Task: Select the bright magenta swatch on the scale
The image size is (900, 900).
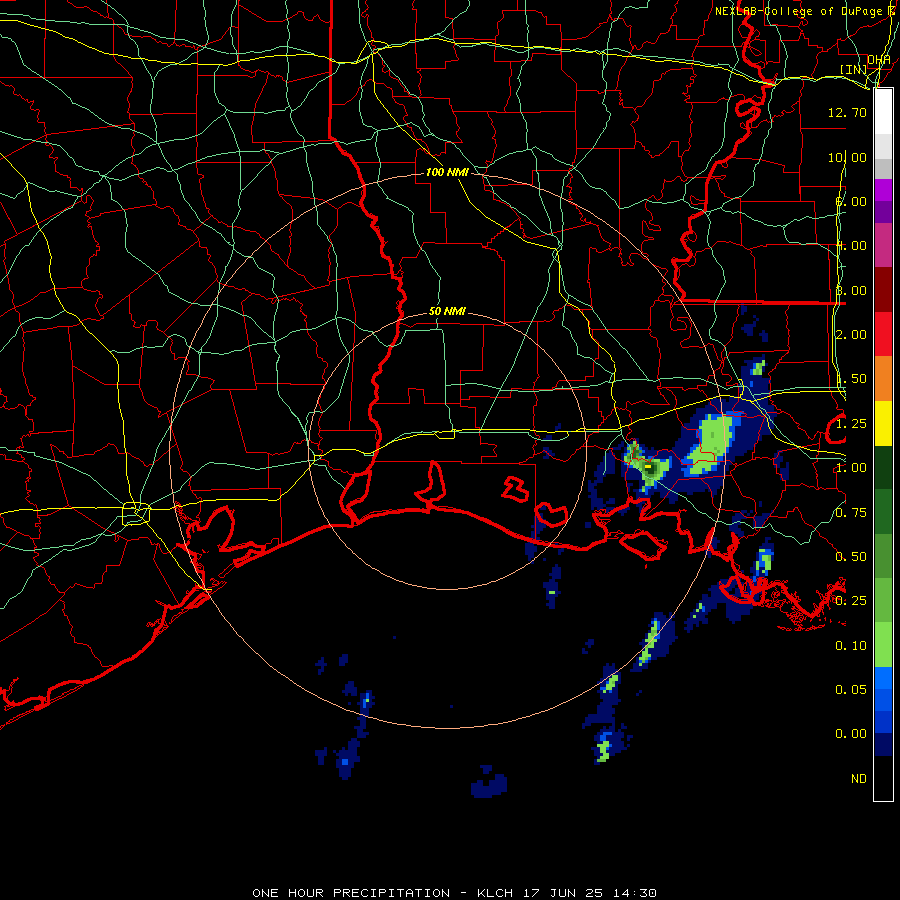Action: tap(883, 190)
